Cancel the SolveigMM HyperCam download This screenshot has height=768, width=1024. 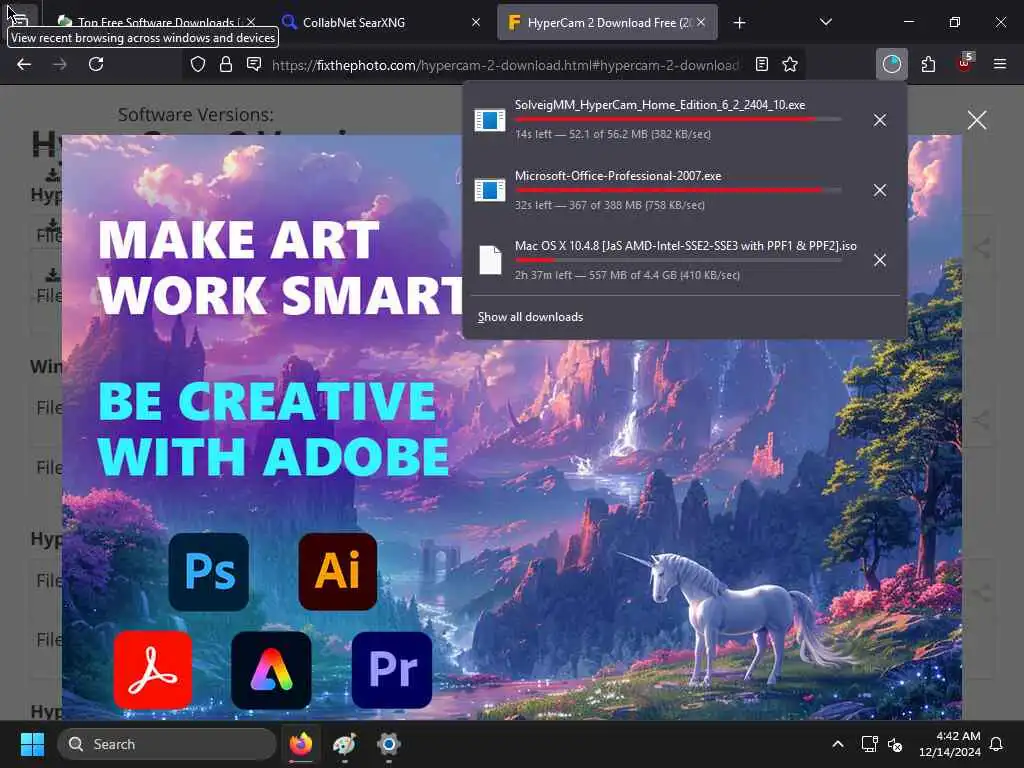(880, 120)
